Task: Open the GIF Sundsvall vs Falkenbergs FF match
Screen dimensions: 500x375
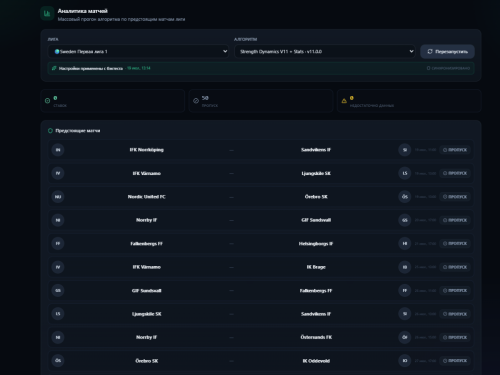Action: 261,291
